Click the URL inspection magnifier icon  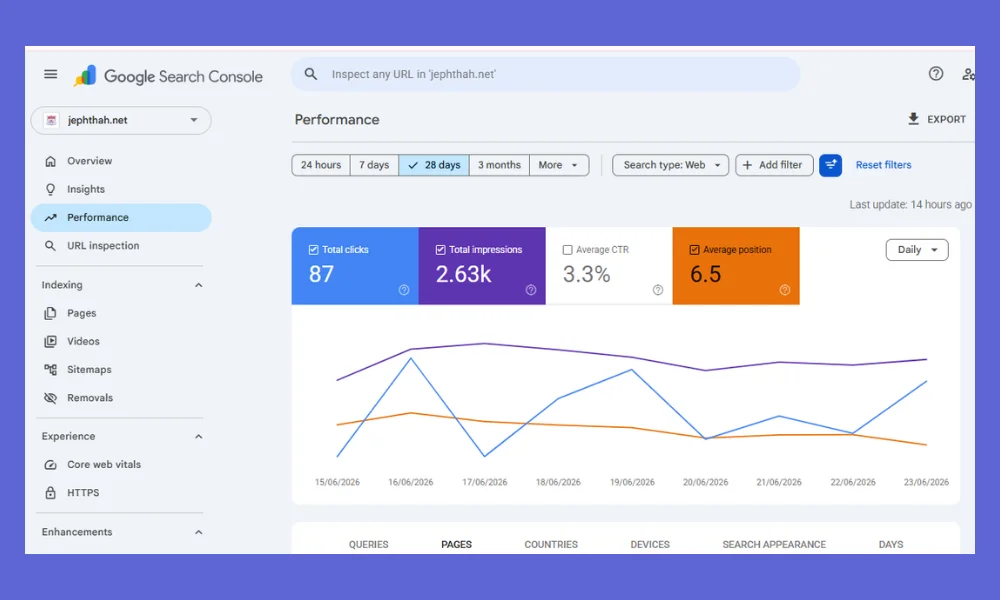(x=50, y=245)
